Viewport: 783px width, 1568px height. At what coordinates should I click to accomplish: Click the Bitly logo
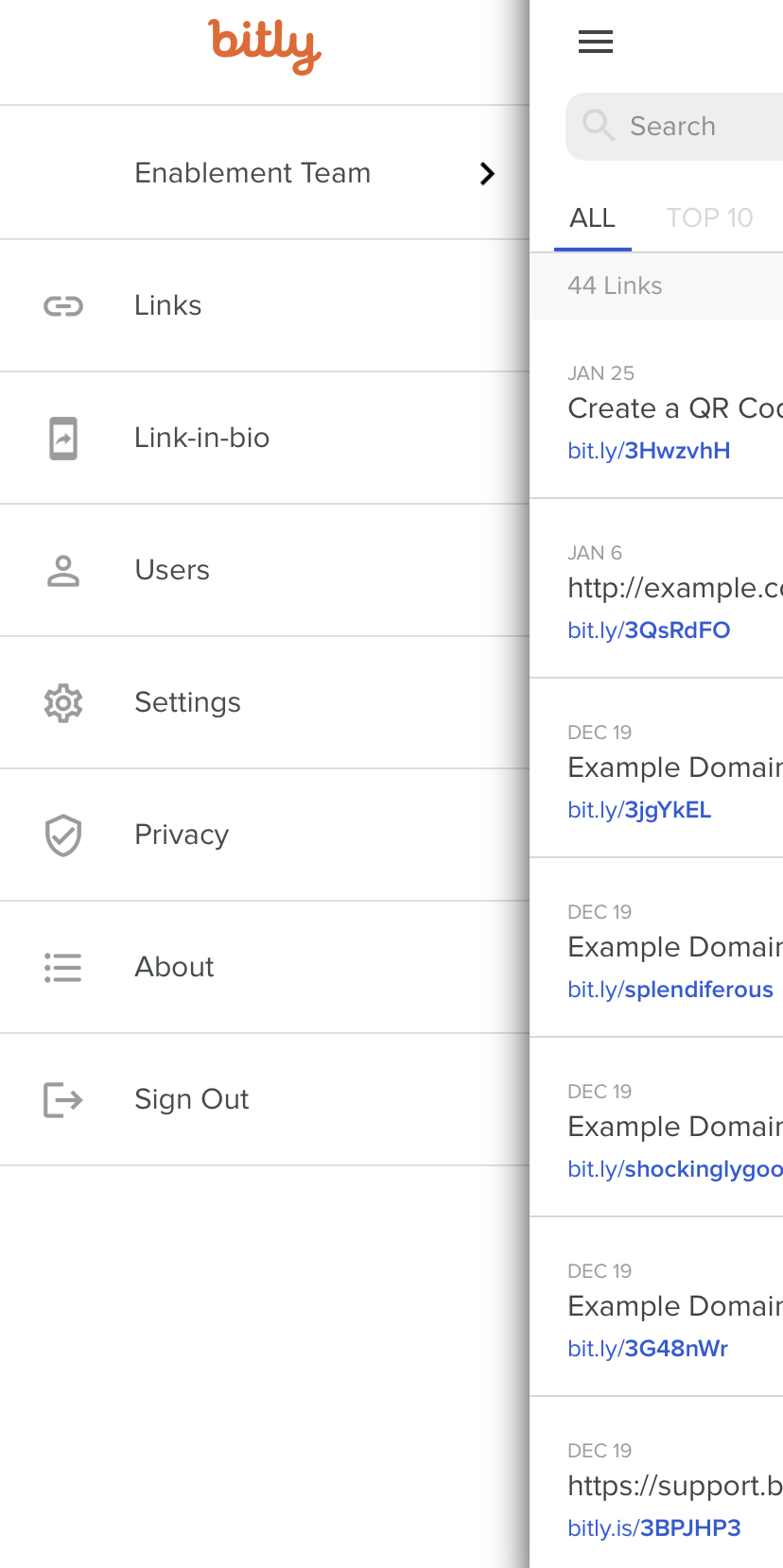click(x=265, y=46)
